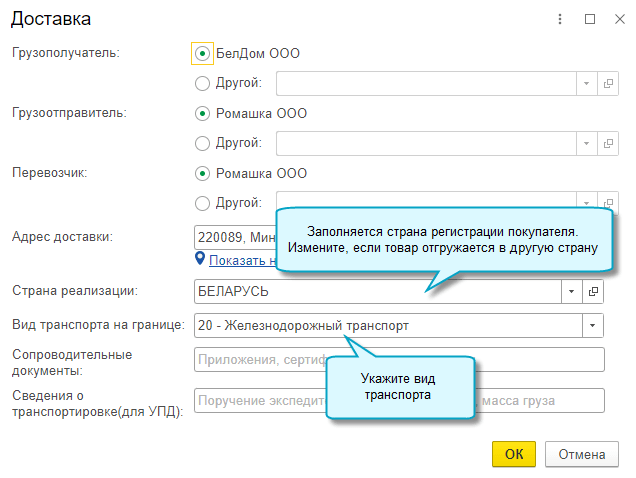The image size is (636, 478).
Task: Select БелДом ООО as Грузополучатель
Action: [203, 54]
